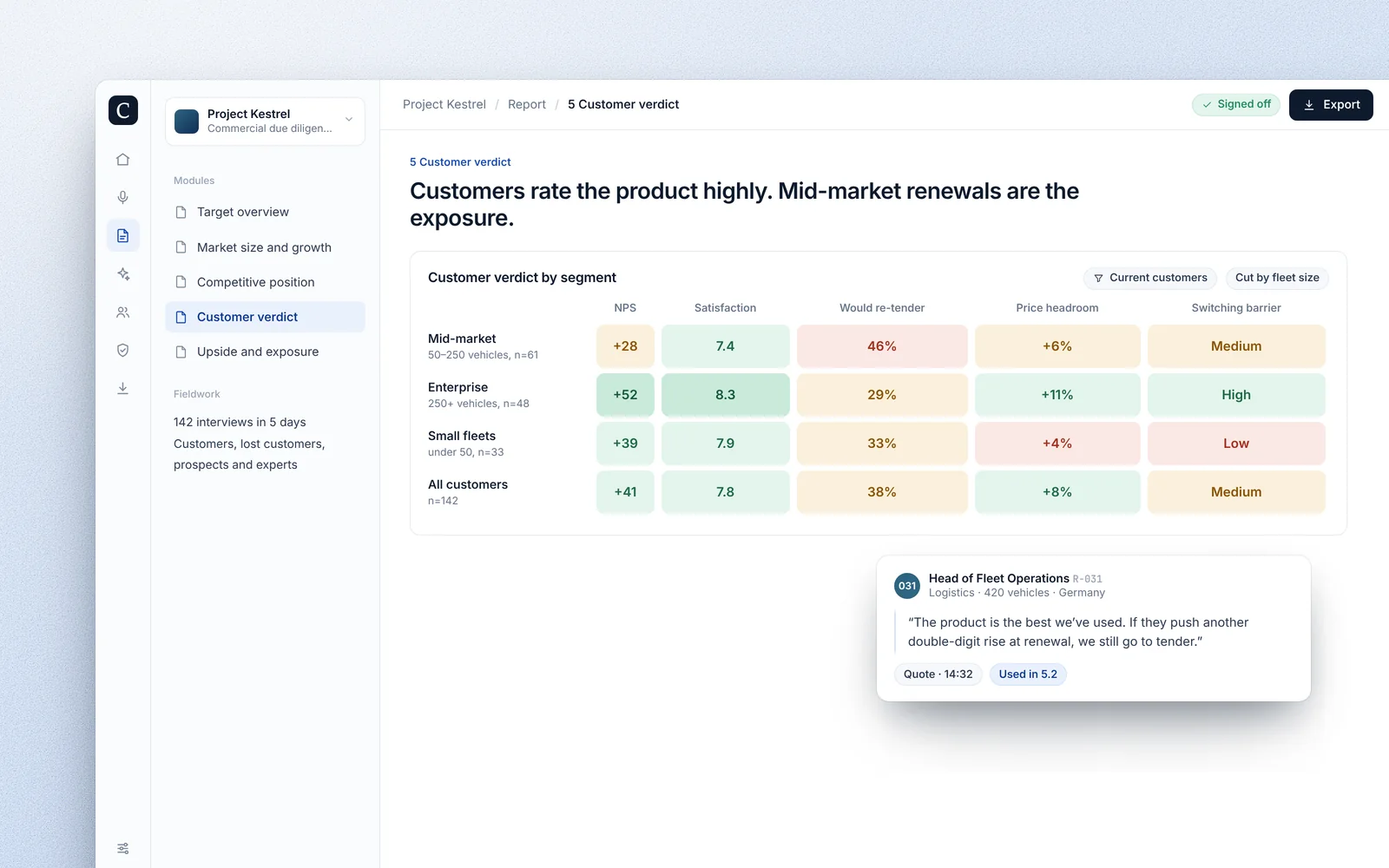Click the Project Kestrel color thumbnail
This screenshot has height=868, width=1389.
187,122
